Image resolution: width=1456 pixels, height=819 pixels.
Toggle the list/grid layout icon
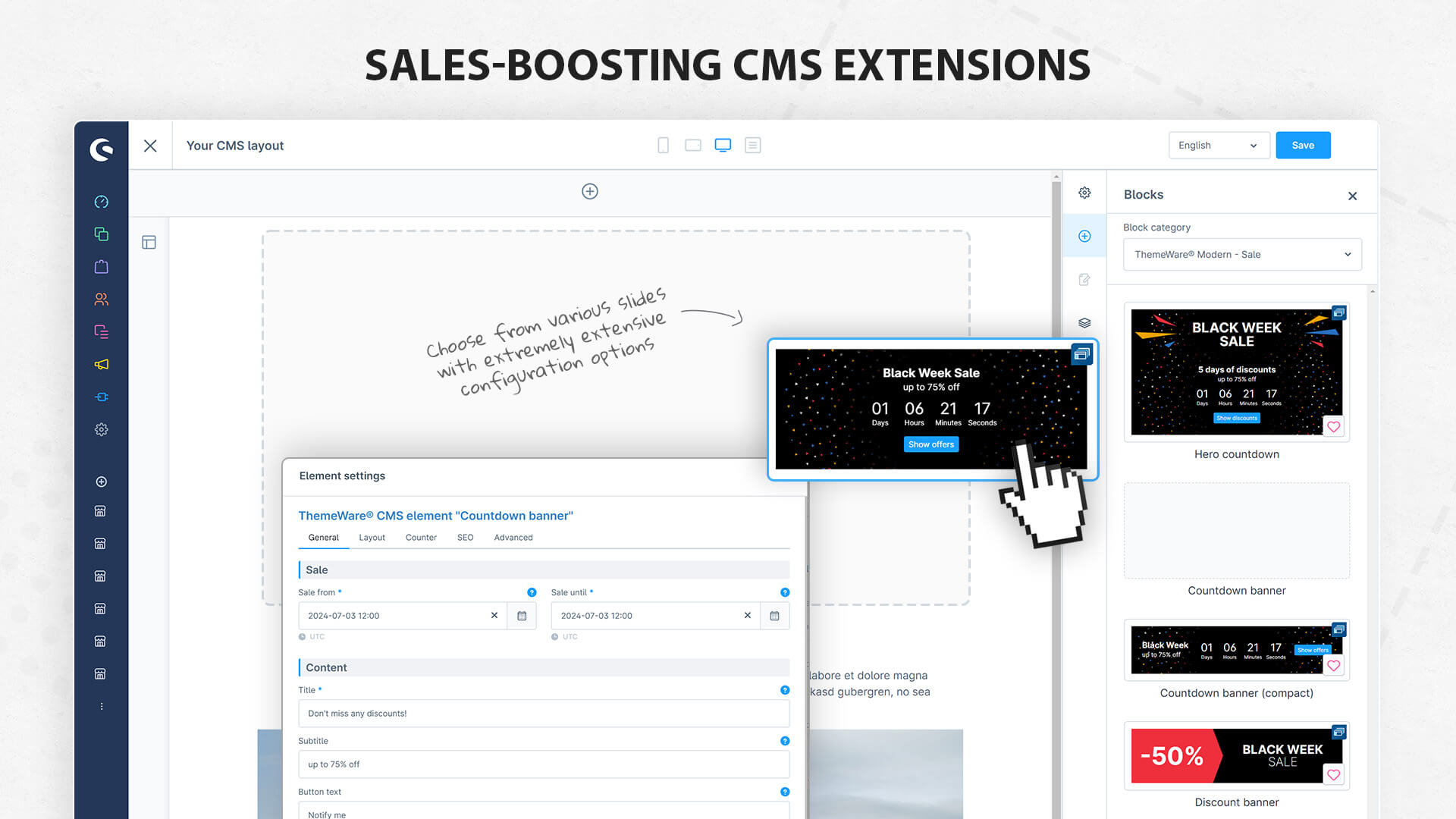click(x=754, y=145)
